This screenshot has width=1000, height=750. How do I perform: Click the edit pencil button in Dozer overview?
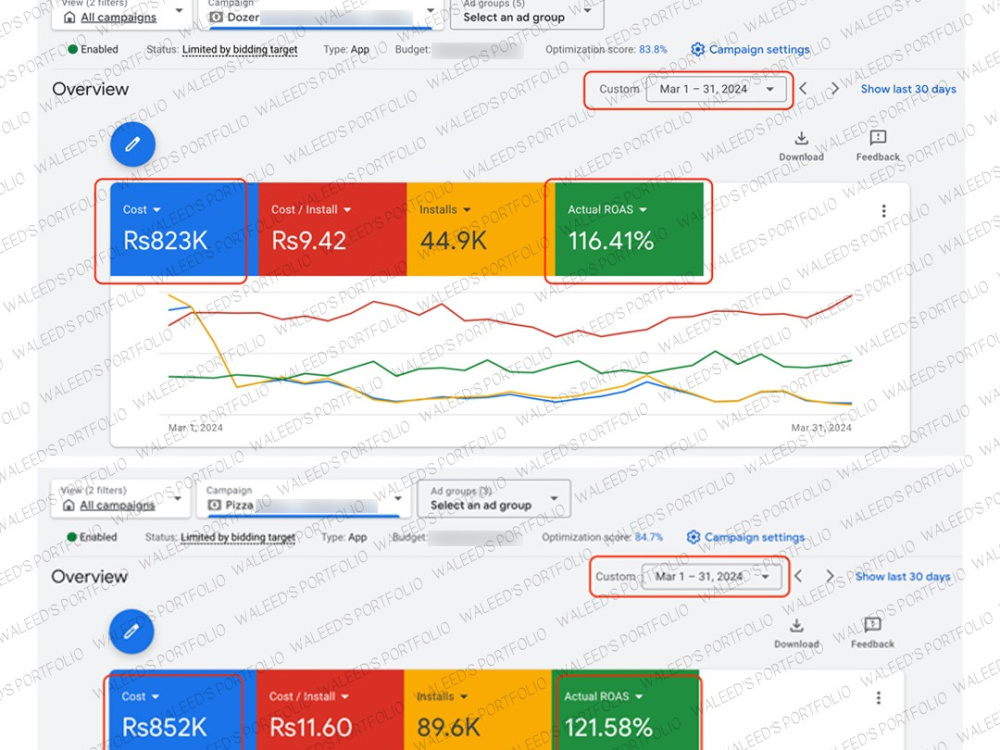pos(133,144)
